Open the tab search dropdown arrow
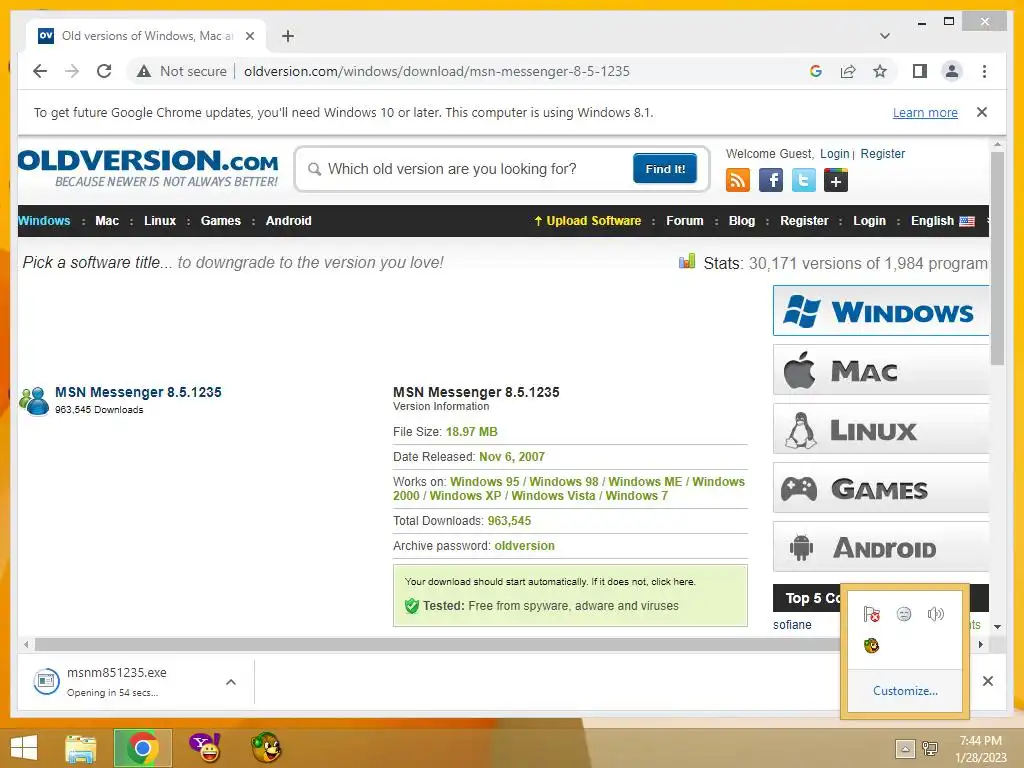Viewport: 1024px width, 768px height. [x=885, y=36]
